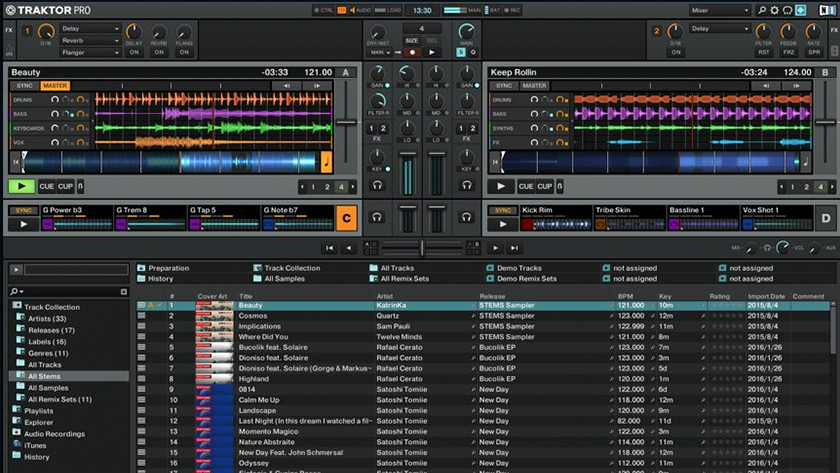This screenshot has height=473, width=840.
Task: Click the quantize note icon on Deck A
Action: (326, 161)
